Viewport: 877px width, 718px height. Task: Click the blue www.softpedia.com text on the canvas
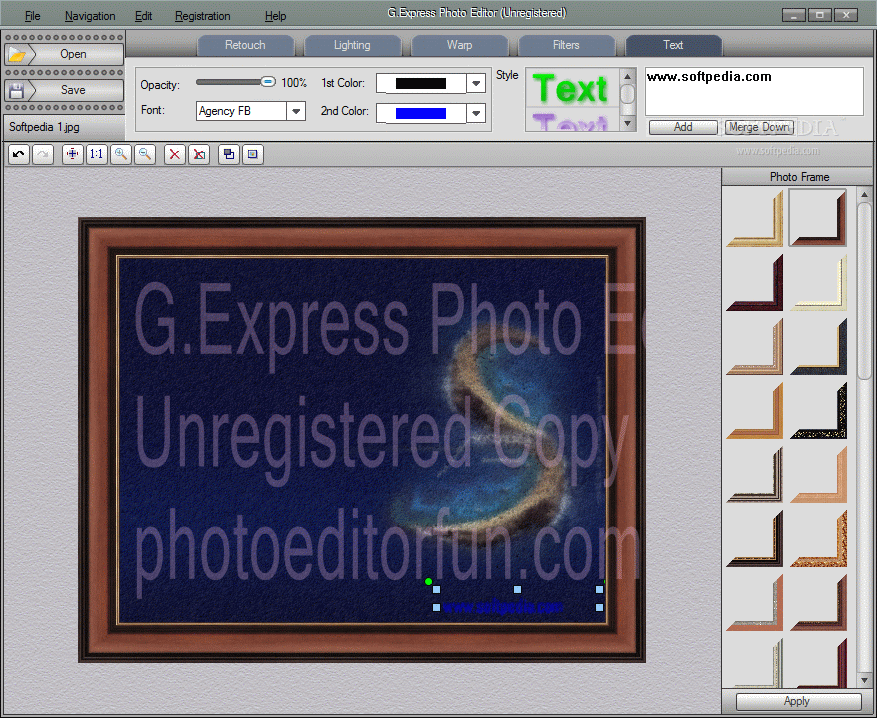(x=503, y=607)
